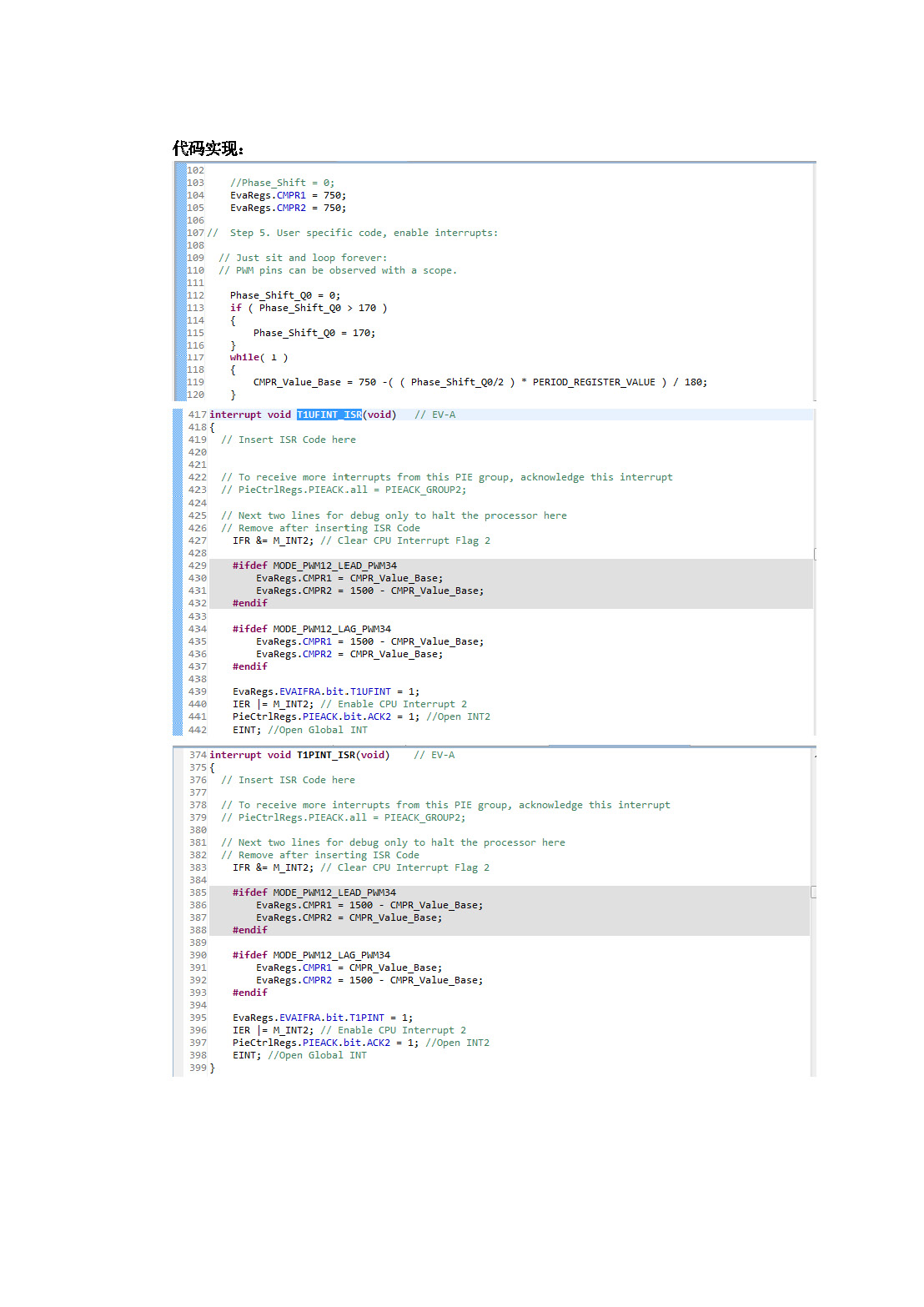Click line number 374 in the gutter
Image resolution: width=924 pixels, height=1307 pixels.
pos(198,755)
